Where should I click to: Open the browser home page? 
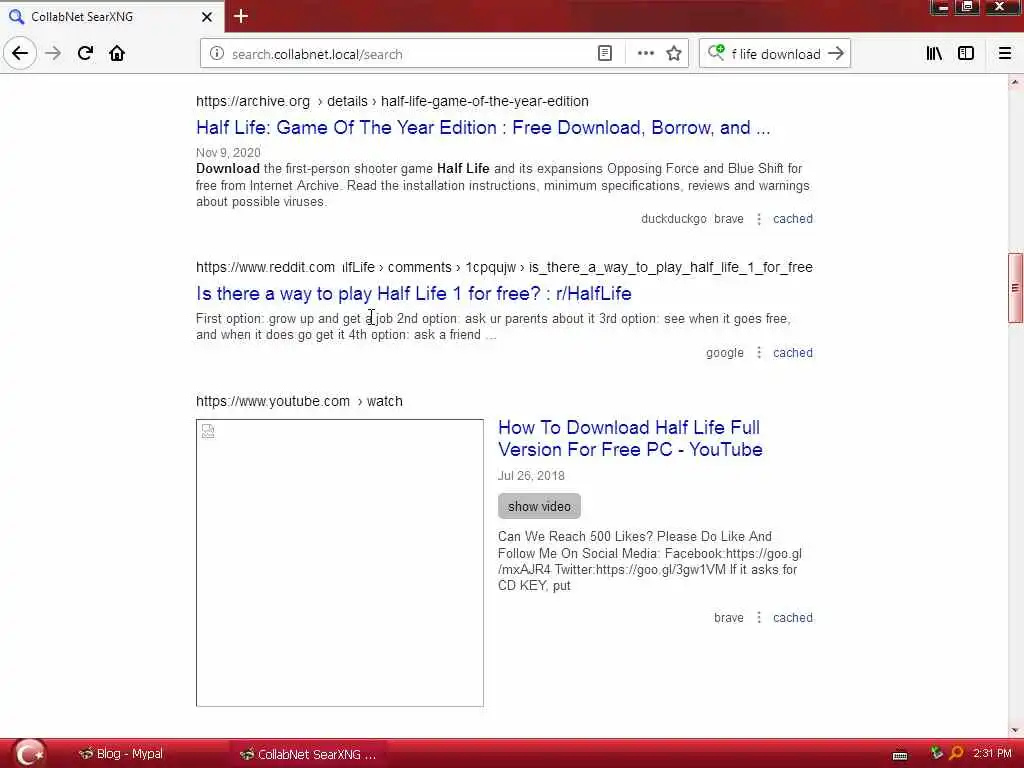tap(117, 54)
